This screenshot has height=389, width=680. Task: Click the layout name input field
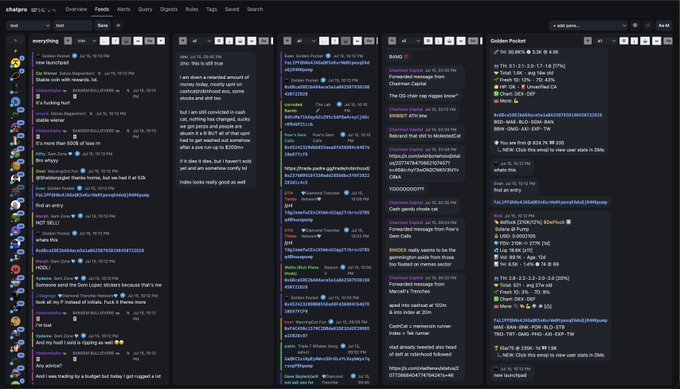pos(73,26)
